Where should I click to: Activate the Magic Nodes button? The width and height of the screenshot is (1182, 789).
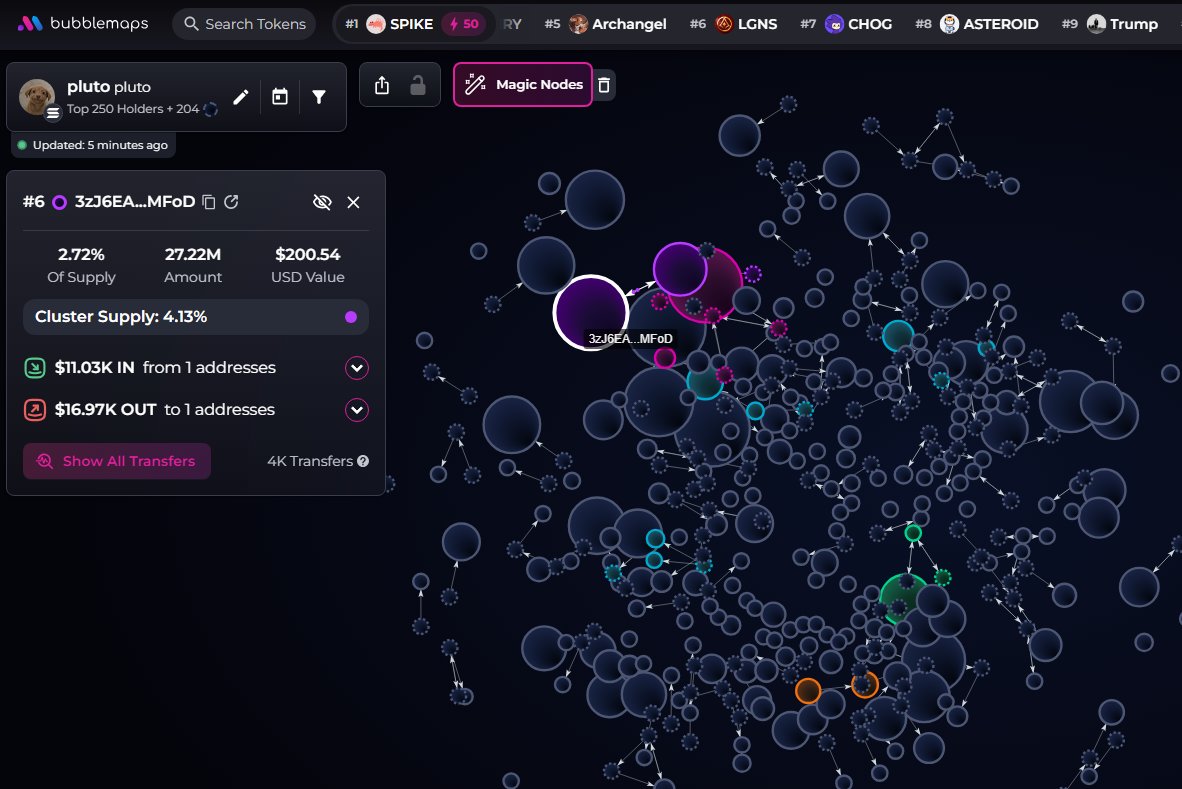522,84
